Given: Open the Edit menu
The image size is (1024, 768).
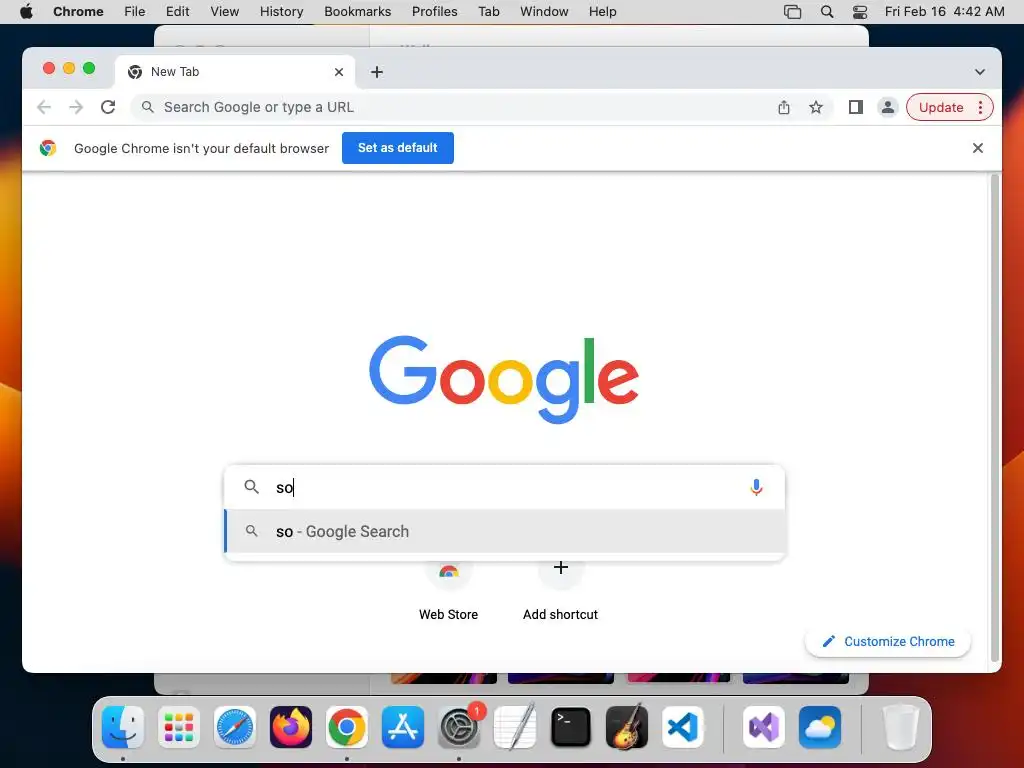Looking at the screenshot, I should point(177,12).
